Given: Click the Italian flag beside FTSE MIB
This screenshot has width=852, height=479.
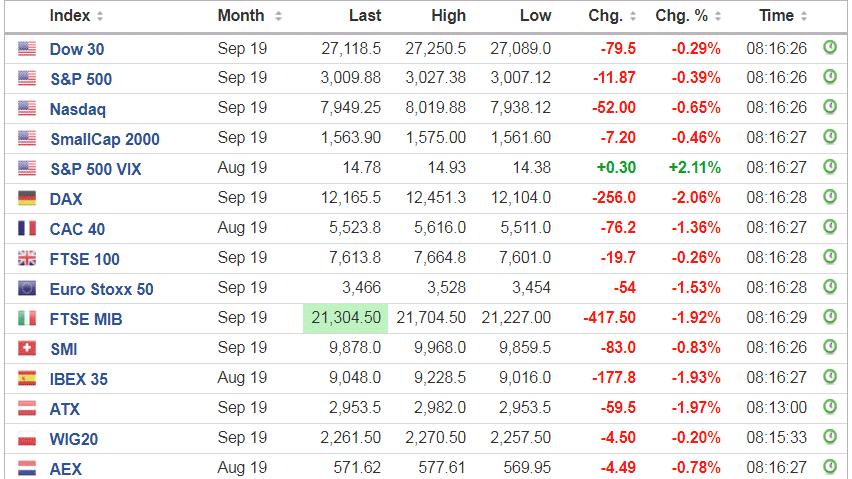Looking at the screenshot, I should 27,319.
